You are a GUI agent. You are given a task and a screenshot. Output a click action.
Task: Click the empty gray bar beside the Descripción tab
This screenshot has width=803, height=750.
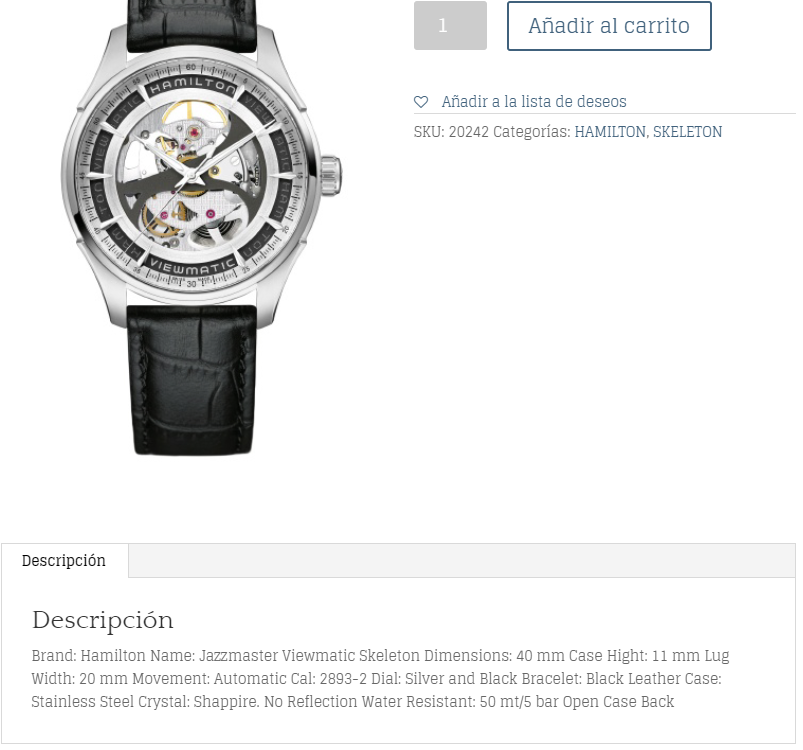[x=462, y=561]
